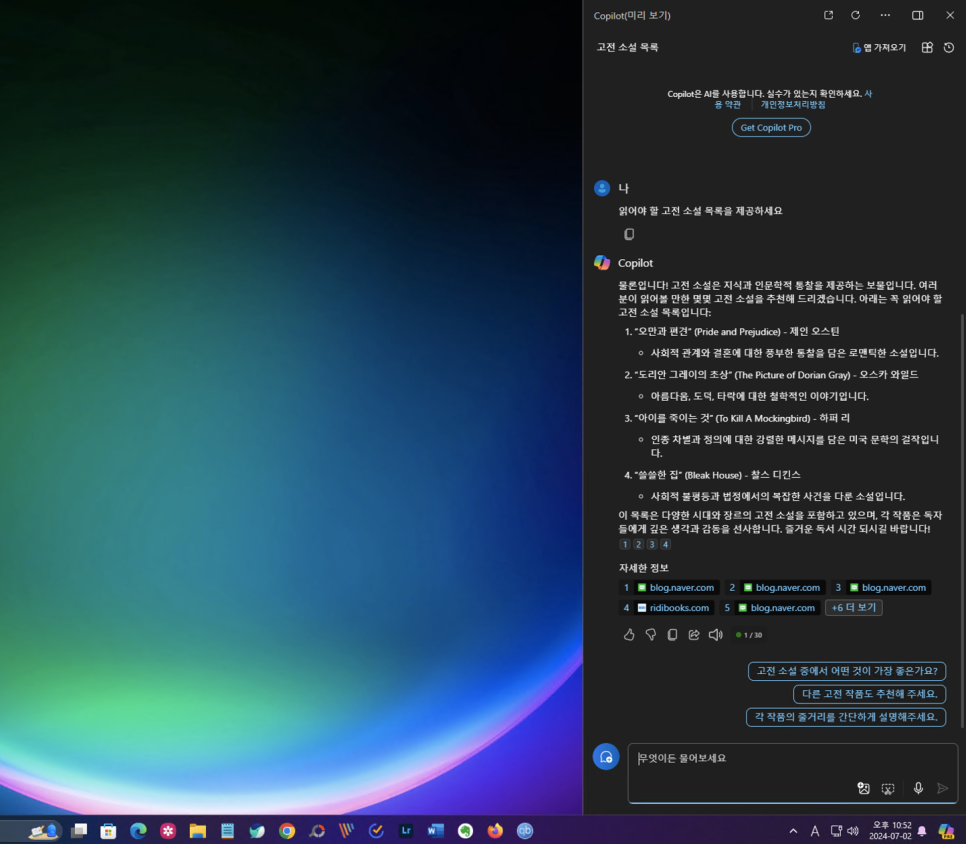Toggle Copilot from the taskbar PRE icon
This screenshot has height=844, width=966.
[946, 831]
